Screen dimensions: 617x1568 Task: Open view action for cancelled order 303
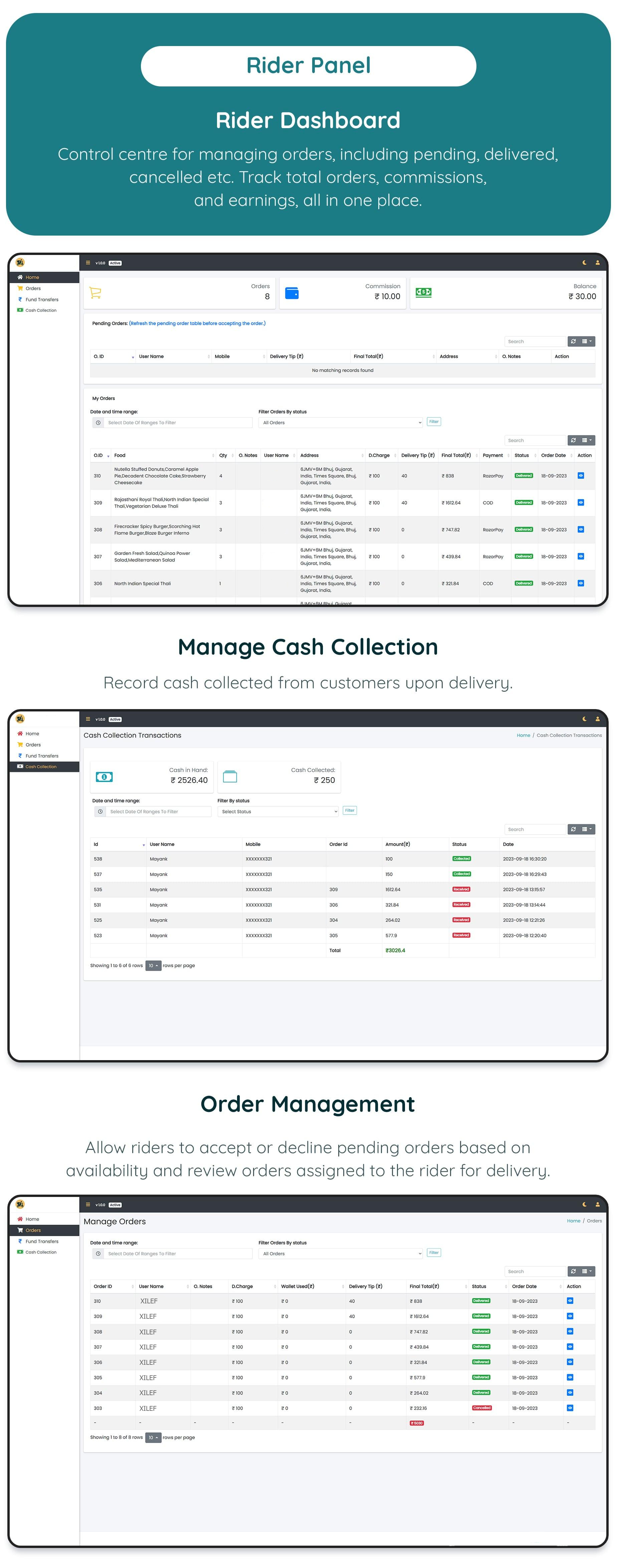(x=570, y=1407)
